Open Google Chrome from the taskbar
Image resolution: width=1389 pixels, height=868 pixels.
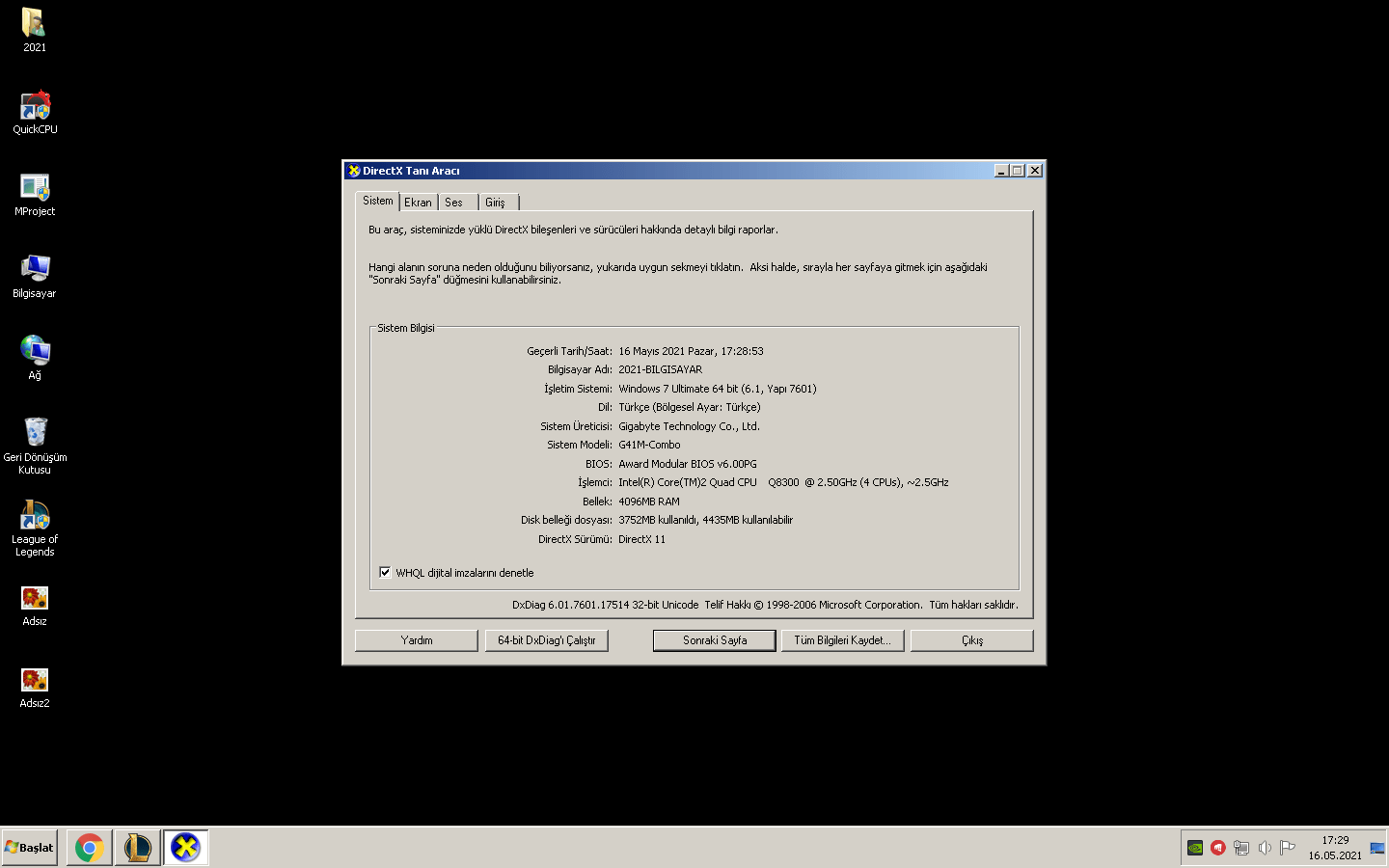(x=90, y=848)
